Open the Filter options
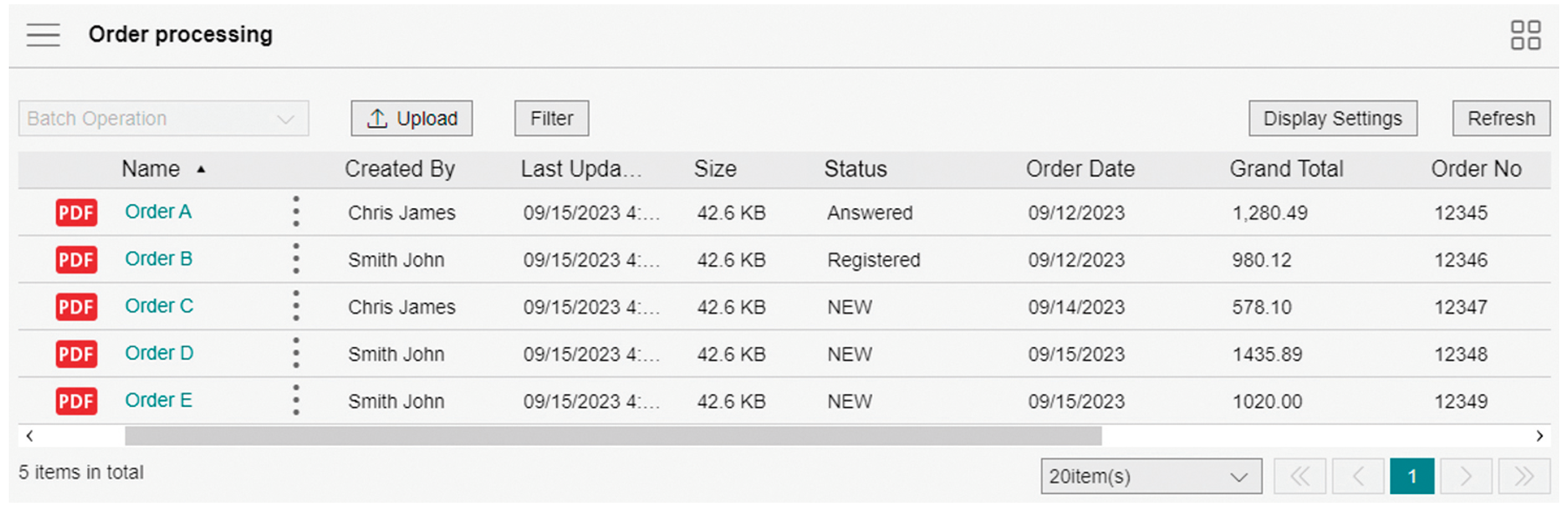 click(551, 118)
